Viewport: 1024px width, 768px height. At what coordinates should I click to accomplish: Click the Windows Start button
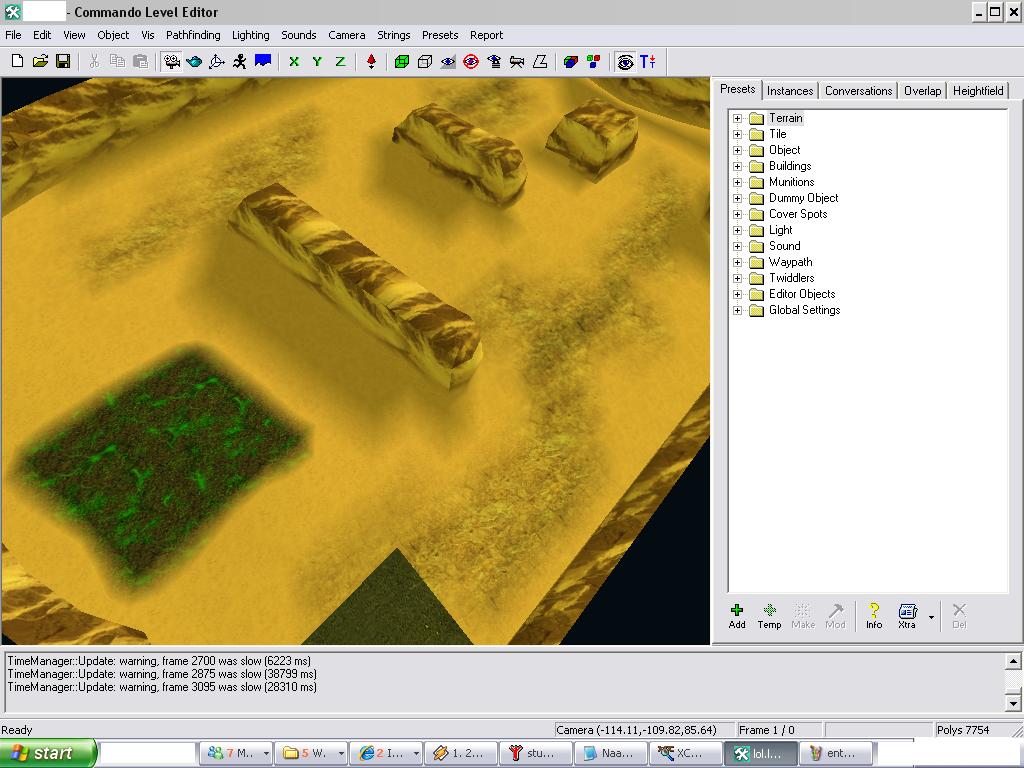pos(48,753)
